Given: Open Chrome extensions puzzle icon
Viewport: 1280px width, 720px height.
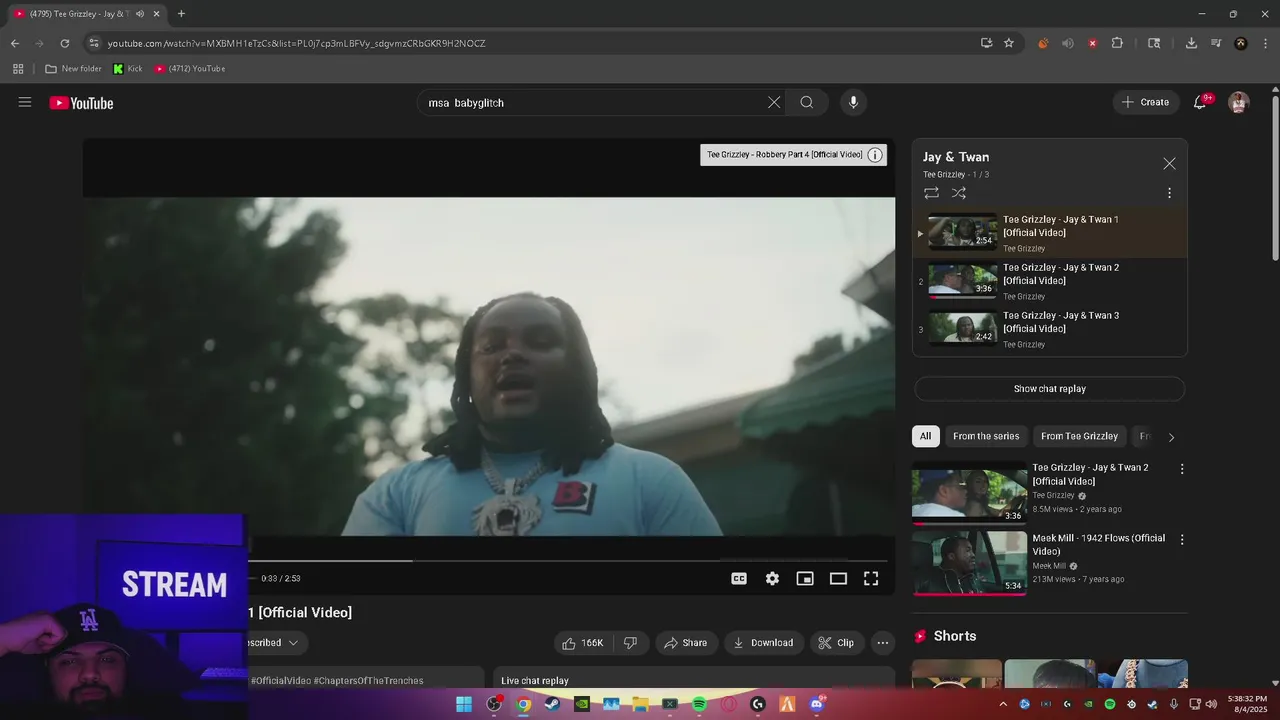Looking at the screenshot, I should [x=1117, y=43].
